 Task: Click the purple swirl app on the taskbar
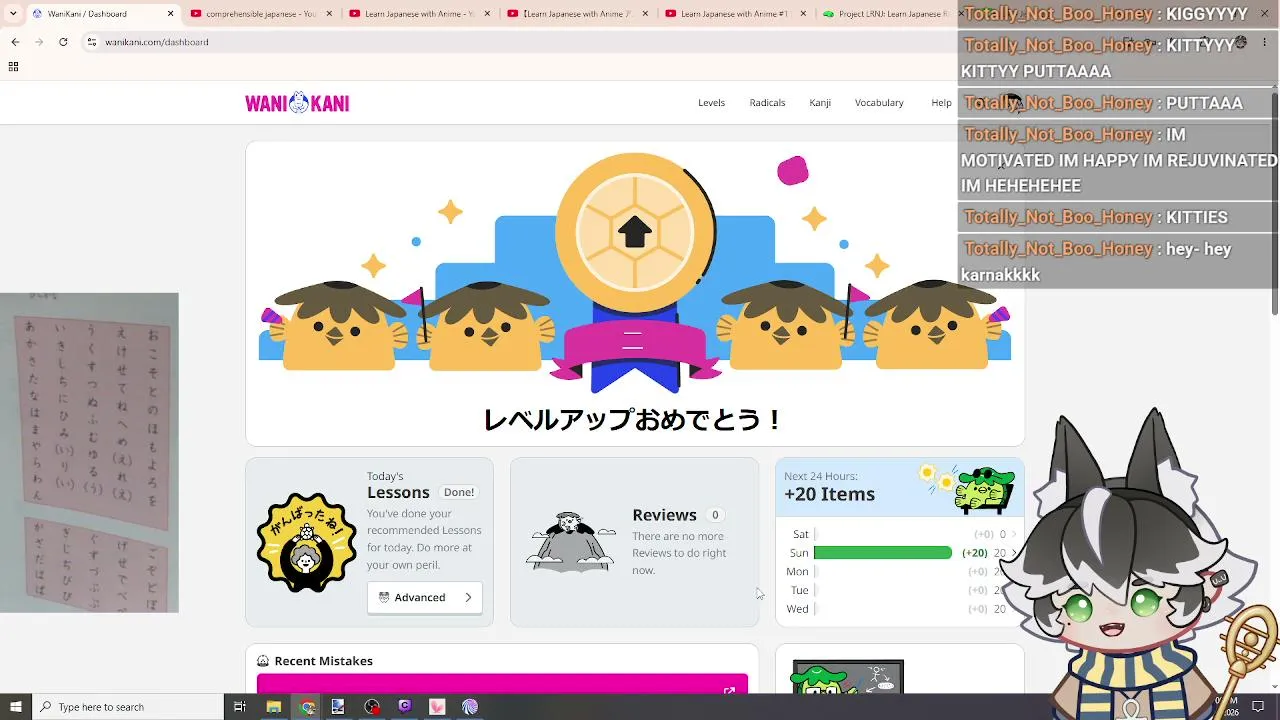470,707
